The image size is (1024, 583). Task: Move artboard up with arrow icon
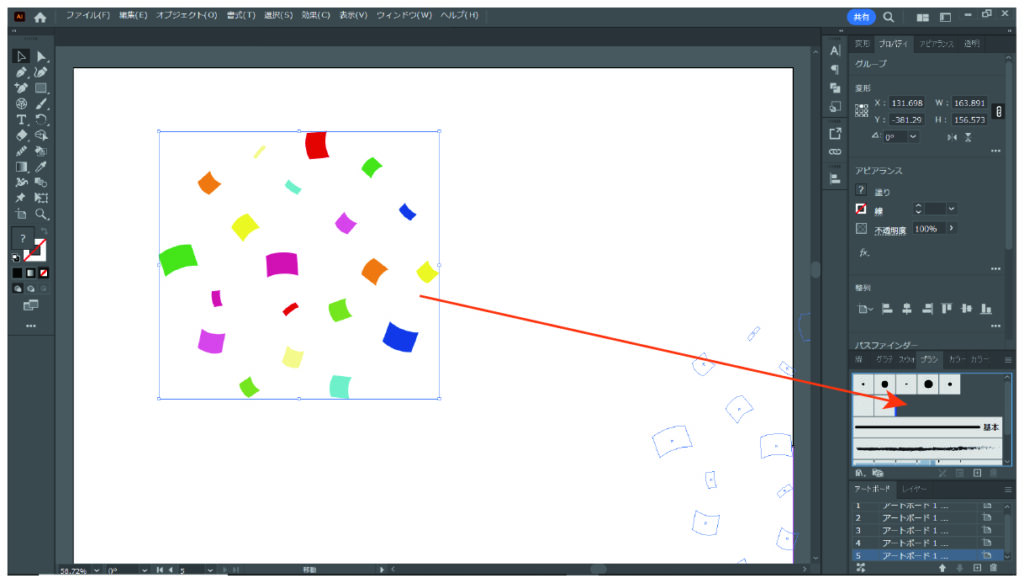pyautogui.click(x=942, y=568)
